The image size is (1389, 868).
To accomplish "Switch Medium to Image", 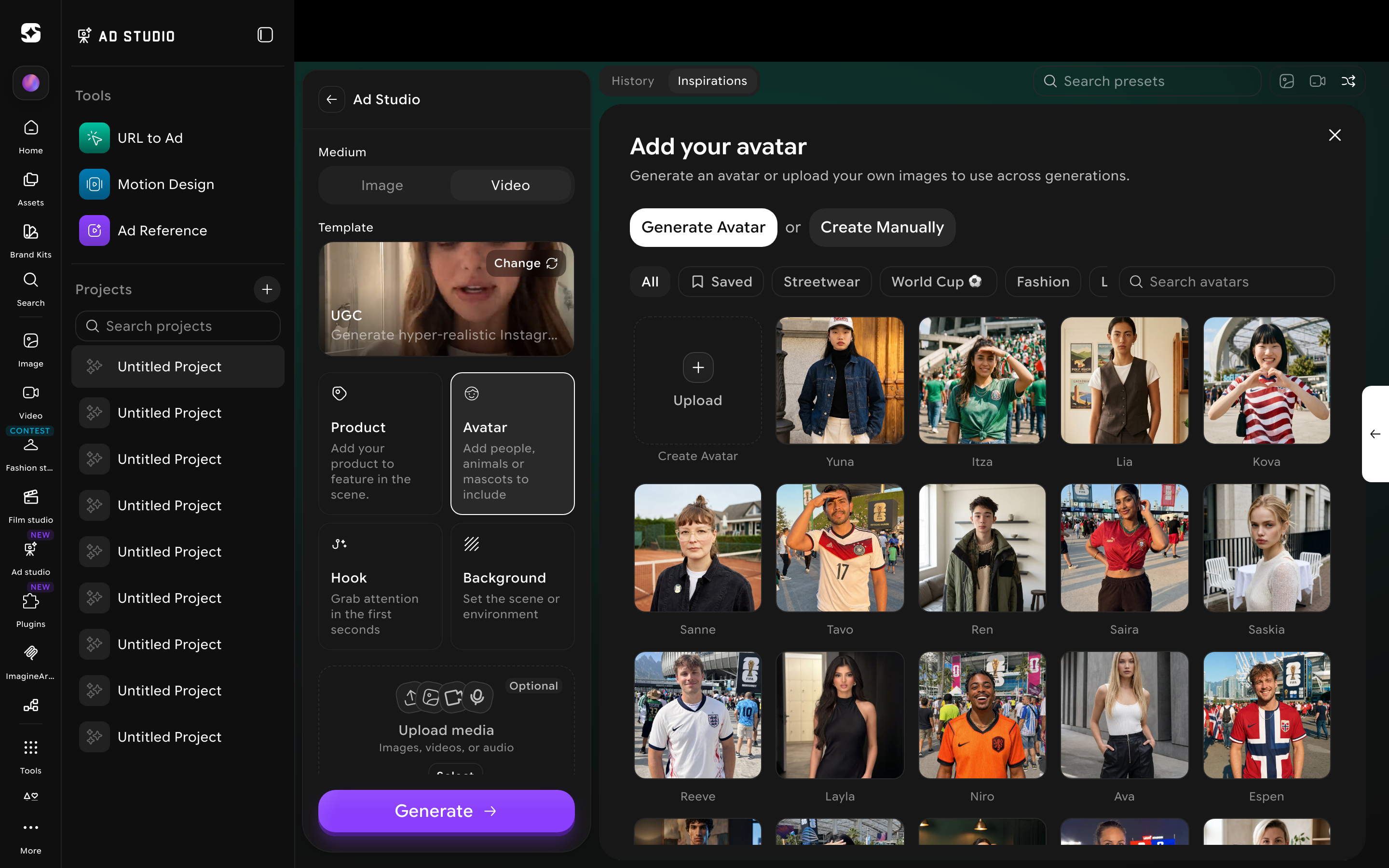I will pos(382,185).
